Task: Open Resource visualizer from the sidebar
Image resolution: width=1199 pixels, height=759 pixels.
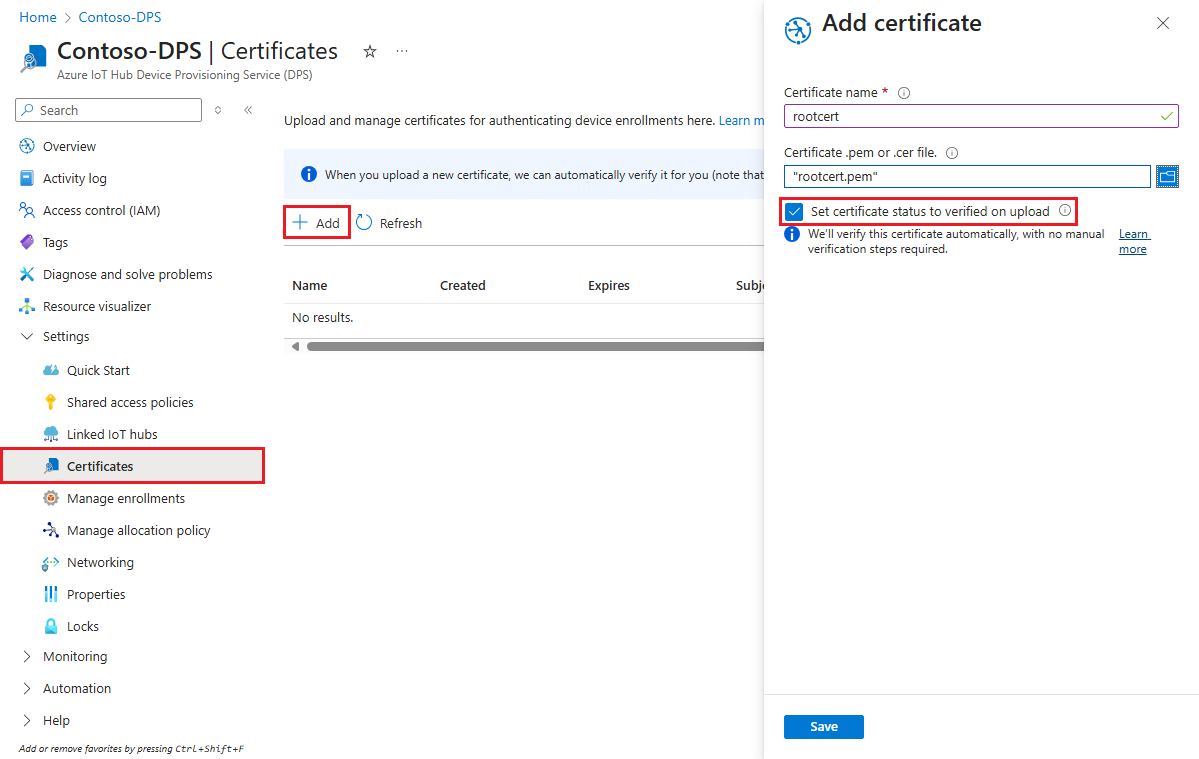Action: point(96,306)
